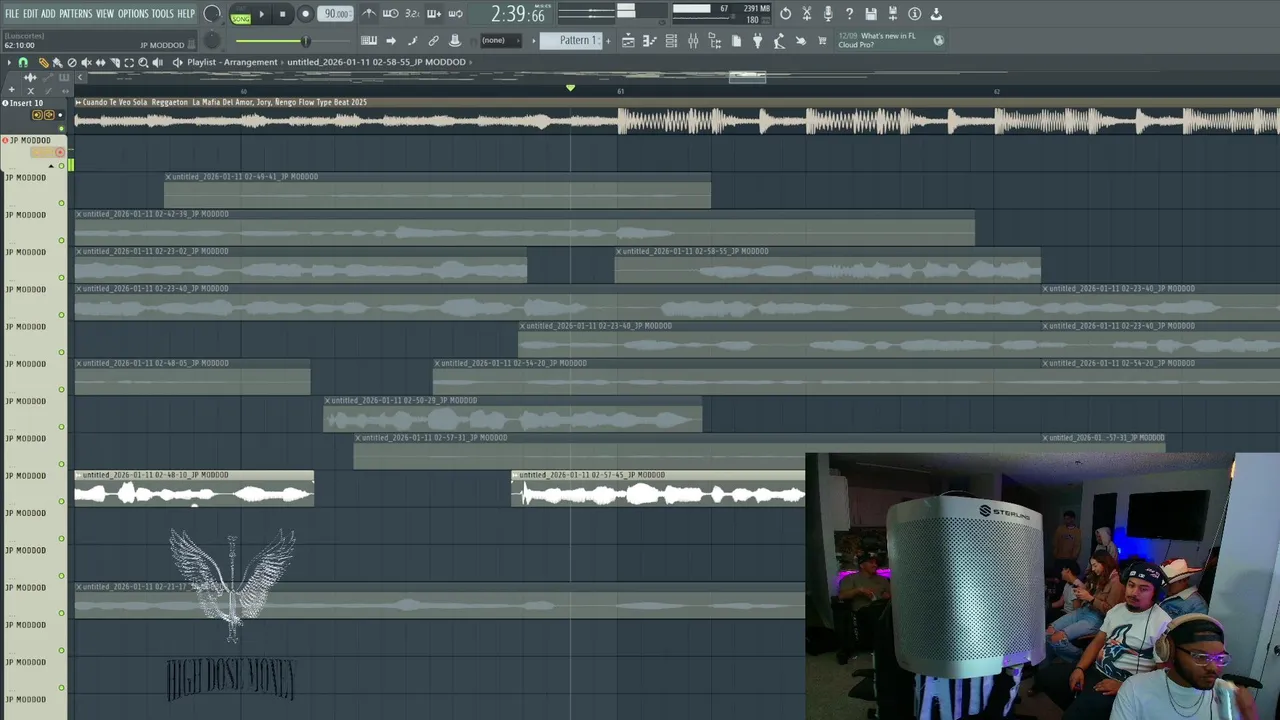The image size is (1280, 720).
Task: Open the Playlist view icon
Action: tap(628, 41)
